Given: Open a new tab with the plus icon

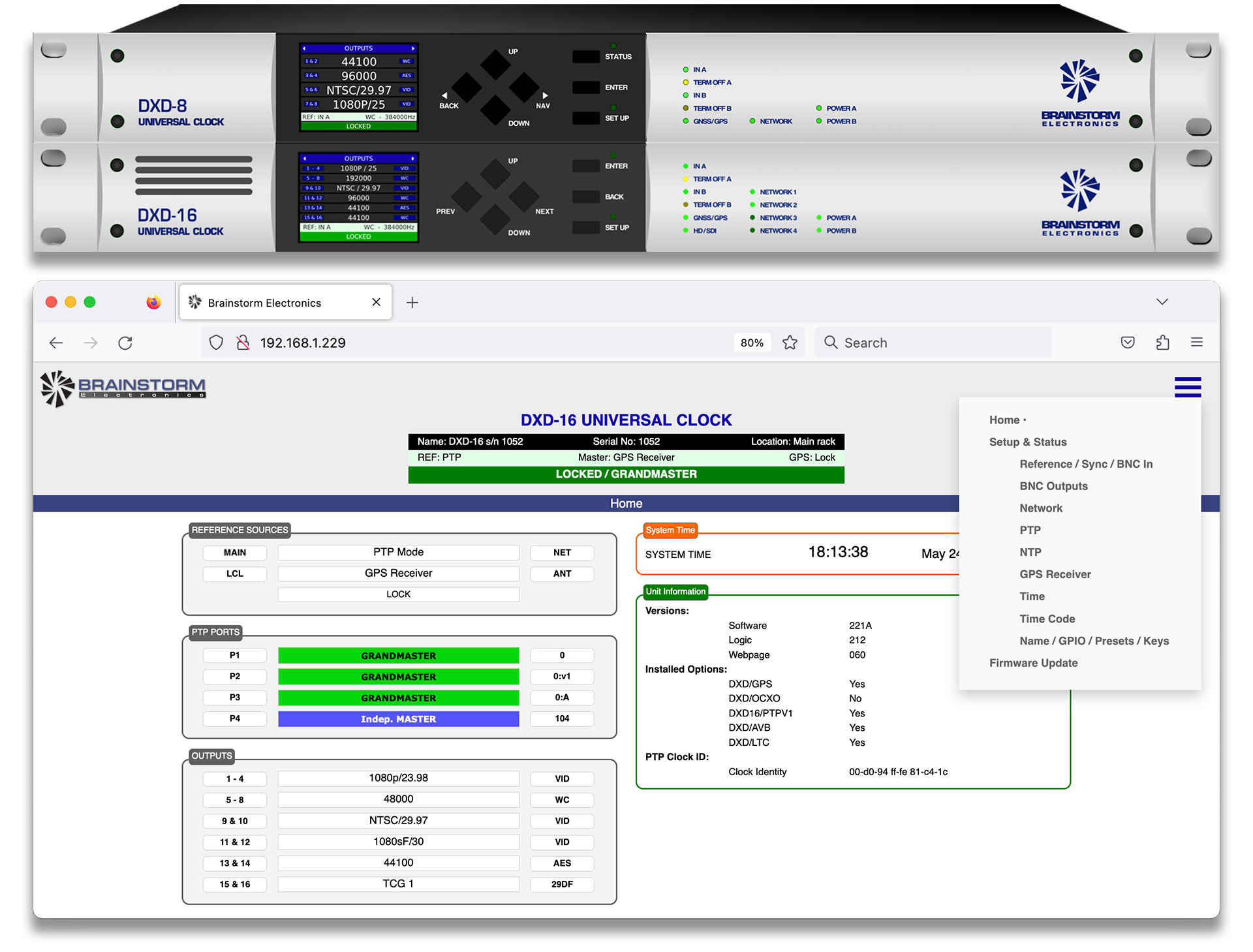Looking at the screenshot, I should pos(412,302).
